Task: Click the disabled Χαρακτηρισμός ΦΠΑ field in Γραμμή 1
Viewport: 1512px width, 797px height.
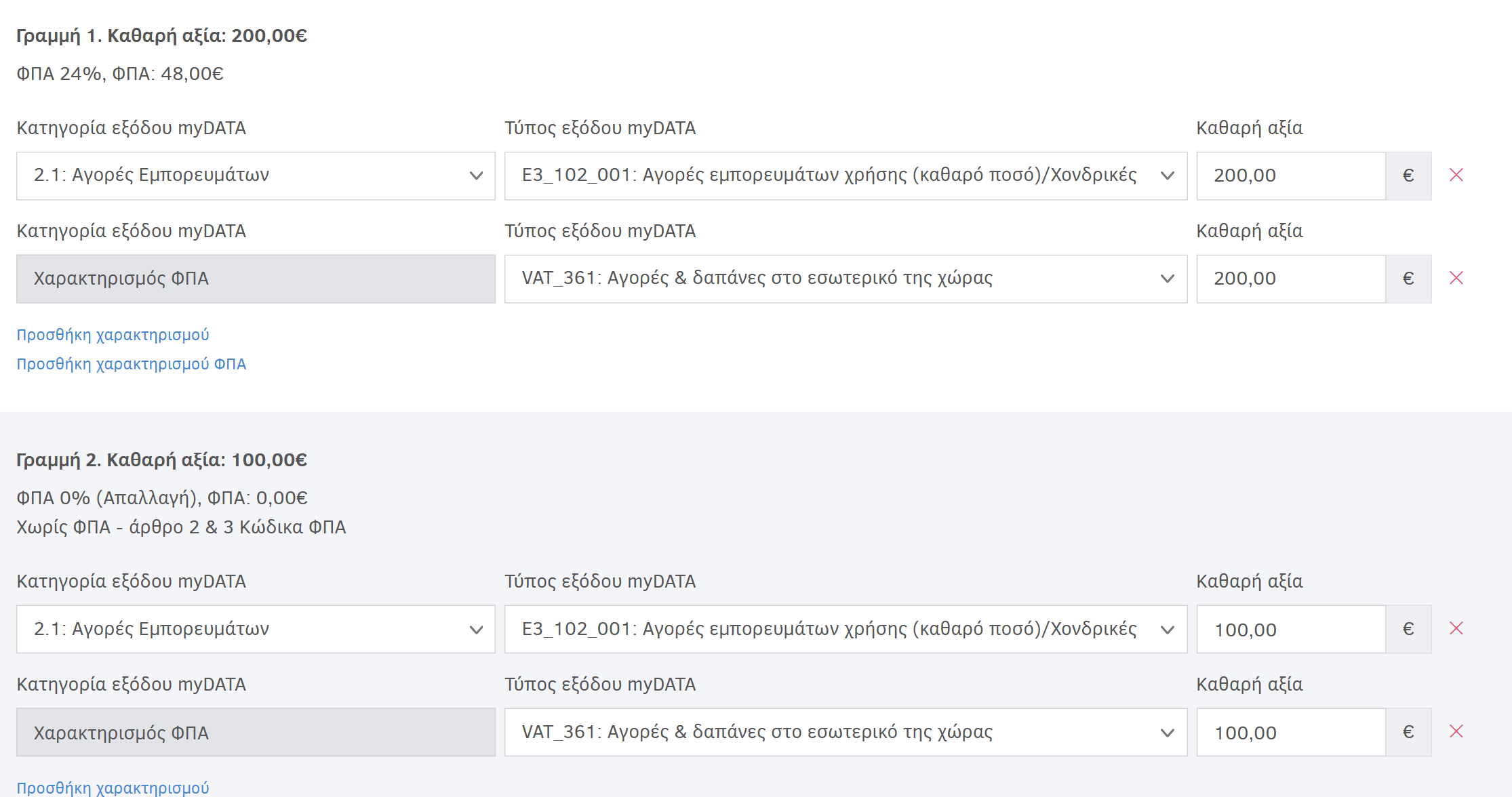Action: tap(256, 279)
